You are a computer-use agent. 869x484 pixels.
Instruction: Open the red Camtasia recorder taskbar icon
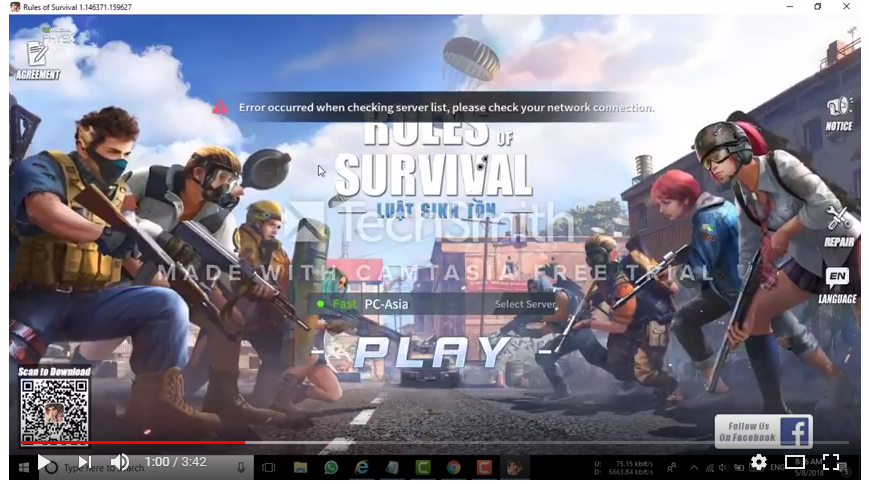tap(484, 468)
